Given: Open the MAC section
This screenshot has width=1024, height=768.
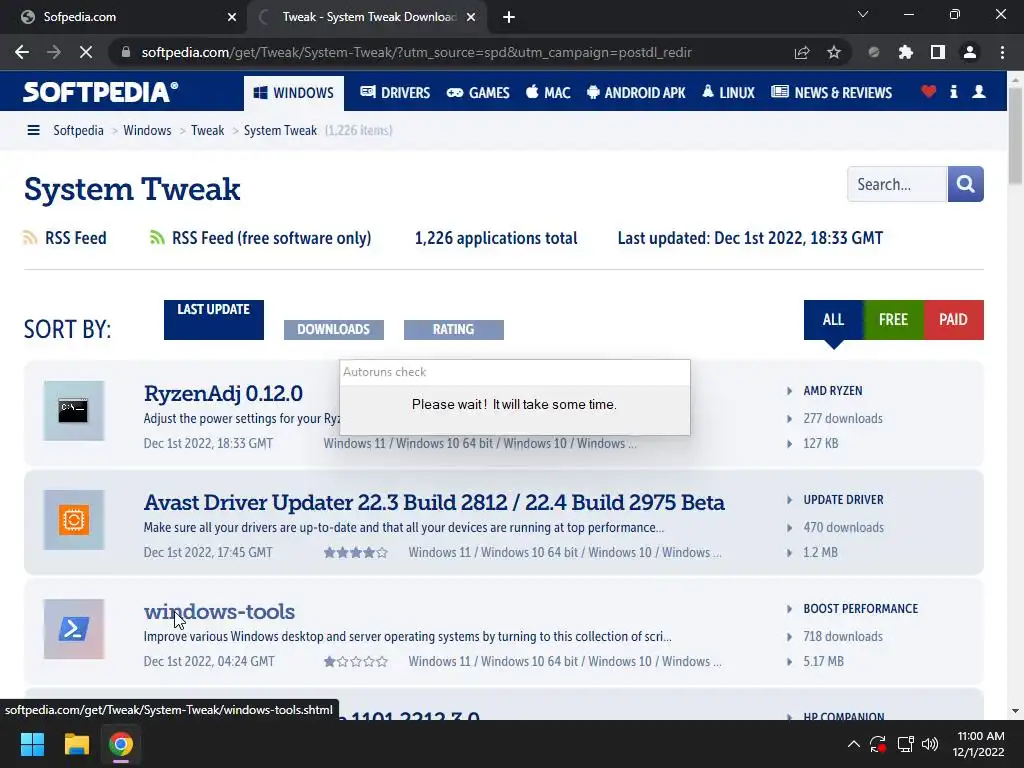Looking at the screenshot, I should pyautogui.click(x=549, y=93).
